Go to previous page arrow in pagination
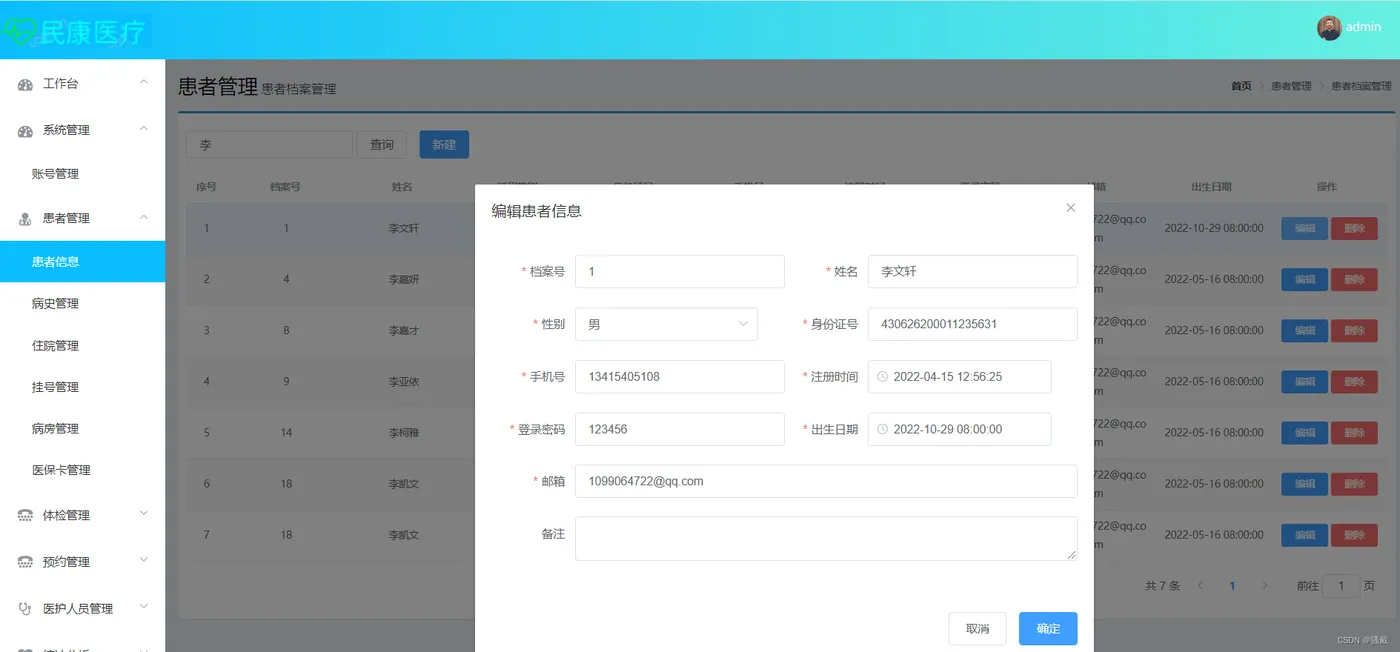1400x652 pixels. point(1200,586)
